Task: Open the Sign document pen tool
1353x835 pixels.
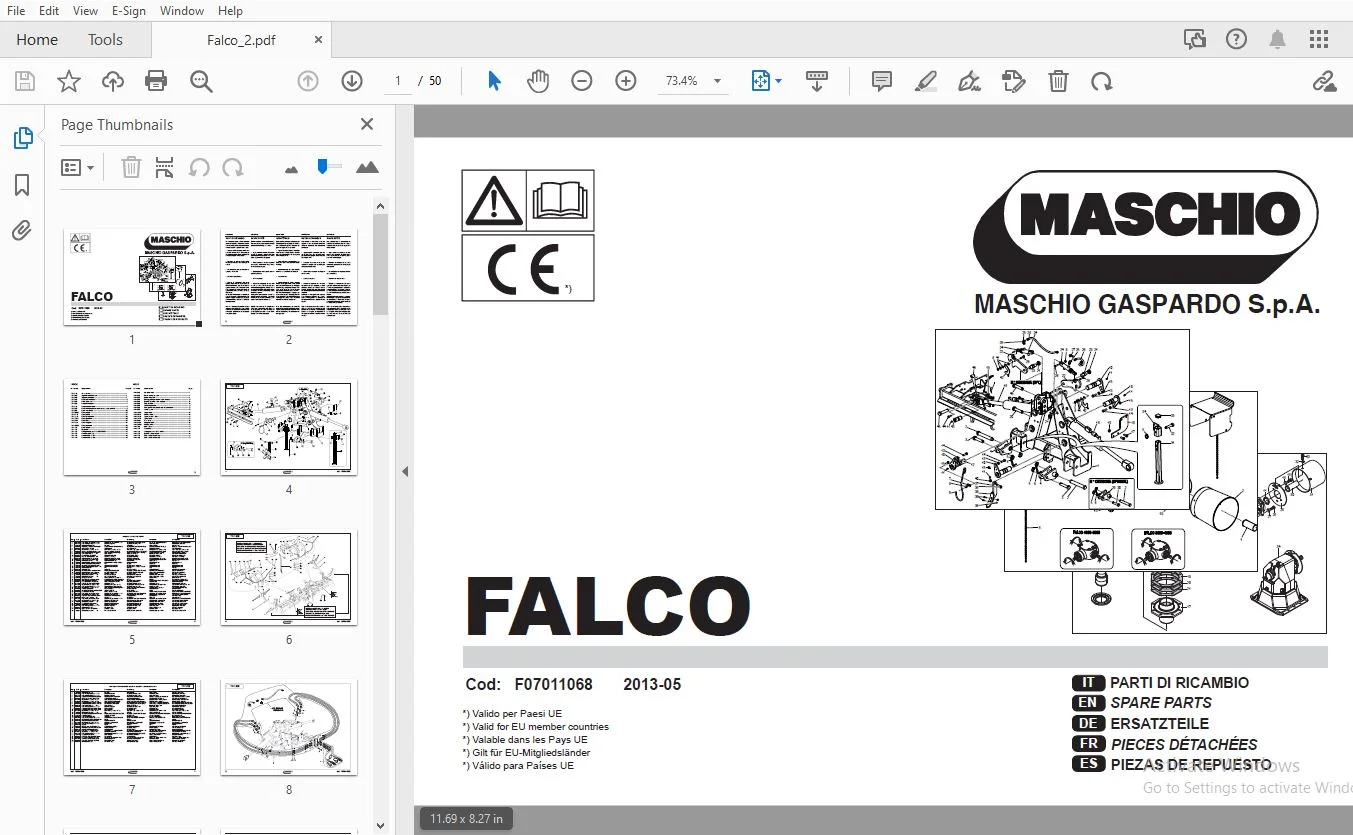Action: tap(969, 81)
